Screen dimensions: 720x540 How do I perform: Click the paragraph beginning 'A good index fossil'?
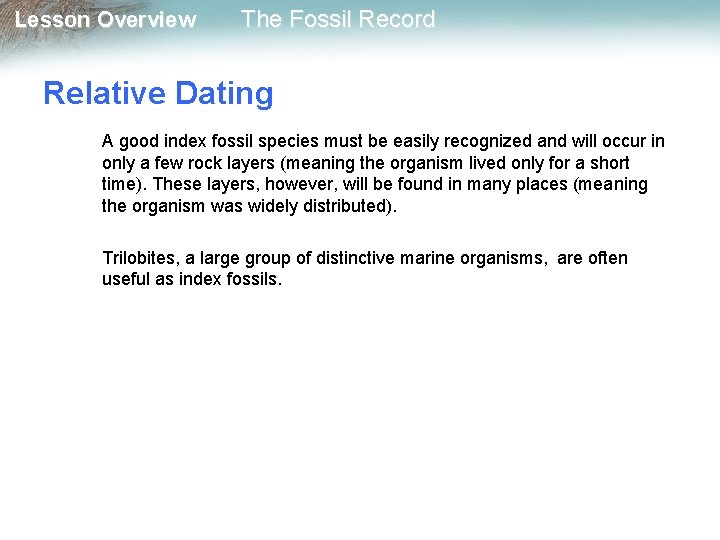(383, 174)
